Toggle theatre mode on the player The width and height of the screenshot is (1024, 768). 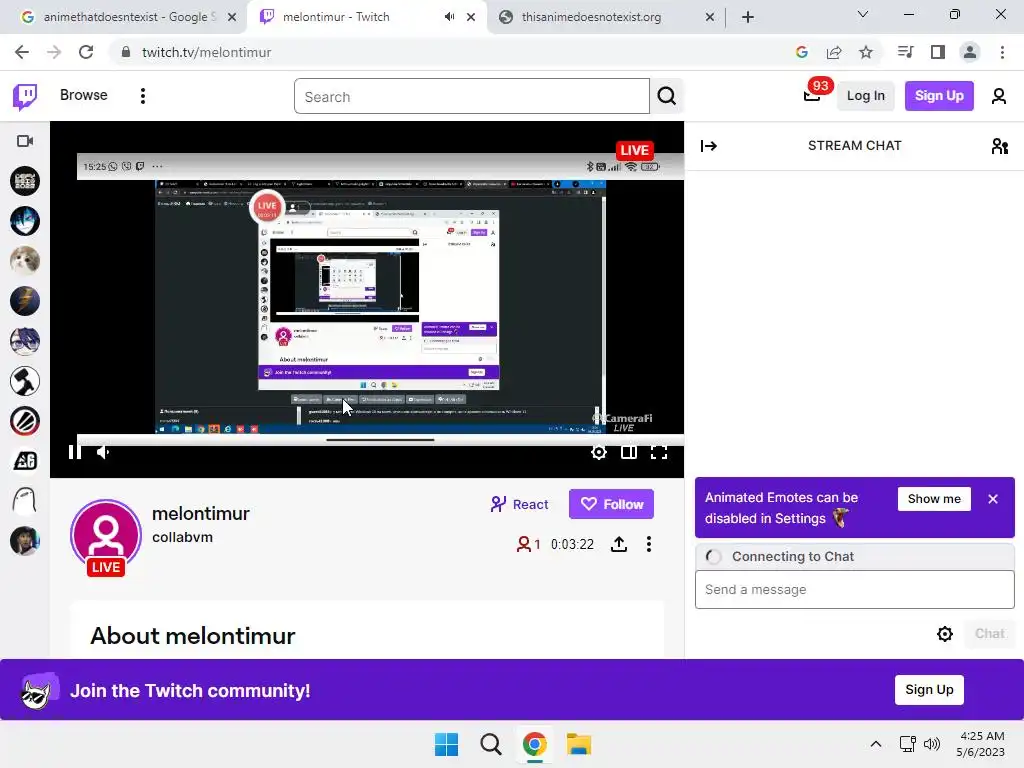(629, 452)
